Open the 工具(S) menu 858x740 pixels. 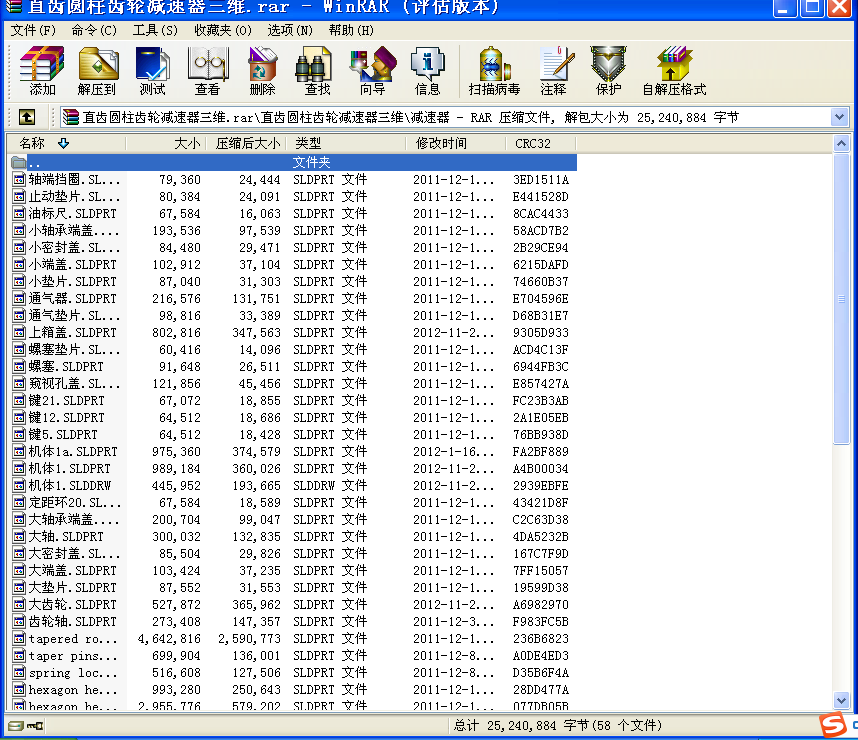point(155,30)
